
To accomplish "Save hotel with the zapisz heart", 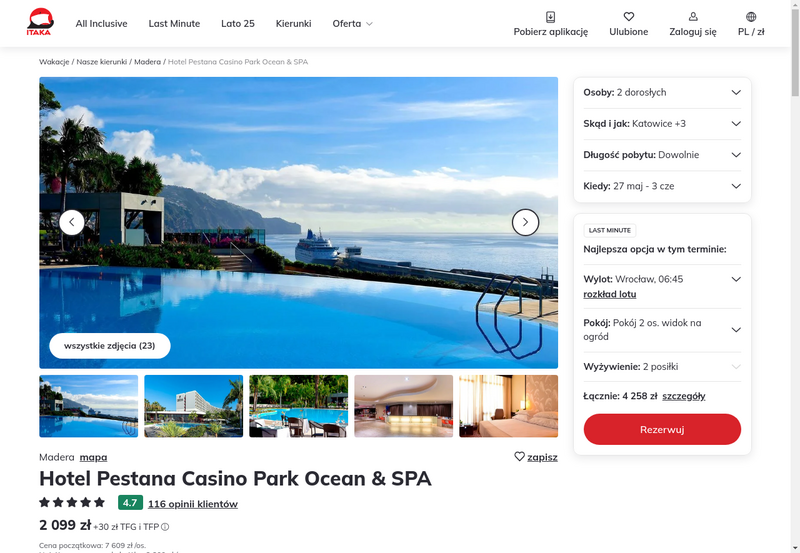I will [x=519, y=457].
